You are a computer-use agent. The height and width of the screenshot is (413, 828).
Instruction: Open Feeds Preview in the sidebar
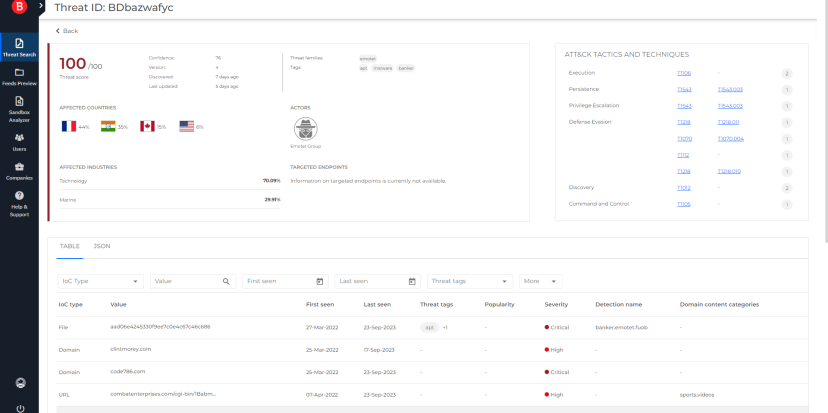tap(19, 77)
